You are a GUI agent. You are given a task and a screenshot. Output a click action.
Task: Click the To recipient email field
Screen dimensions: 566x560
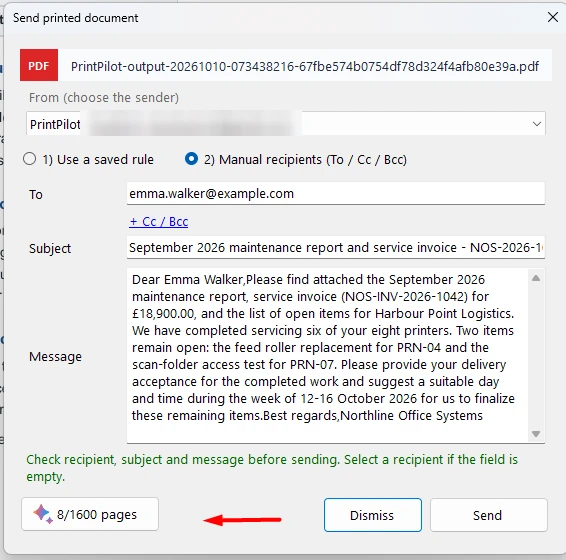coord(336,194)
